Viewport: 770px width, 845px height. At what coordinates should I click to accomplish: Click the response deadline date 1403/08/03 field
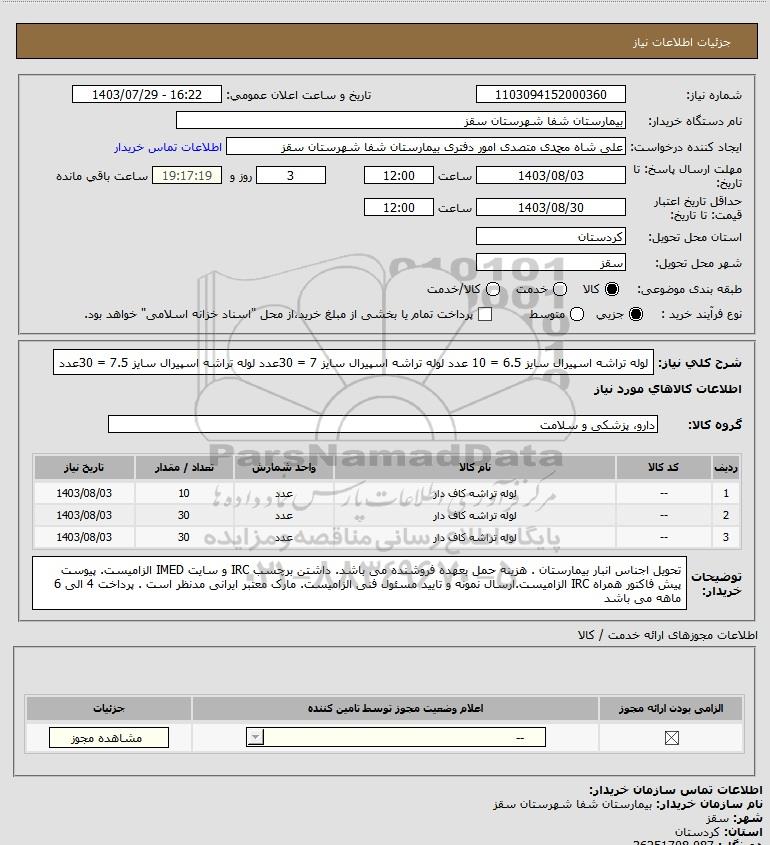click(x=551, y=176)
